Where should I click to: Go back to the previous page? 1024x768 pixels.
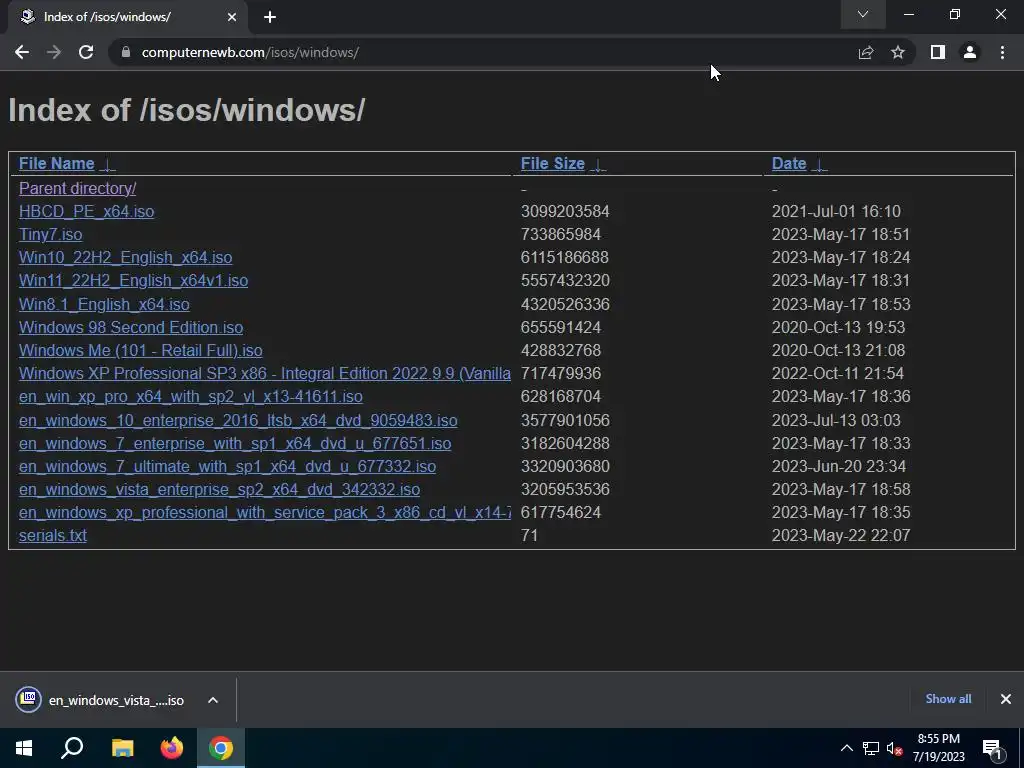22,52
